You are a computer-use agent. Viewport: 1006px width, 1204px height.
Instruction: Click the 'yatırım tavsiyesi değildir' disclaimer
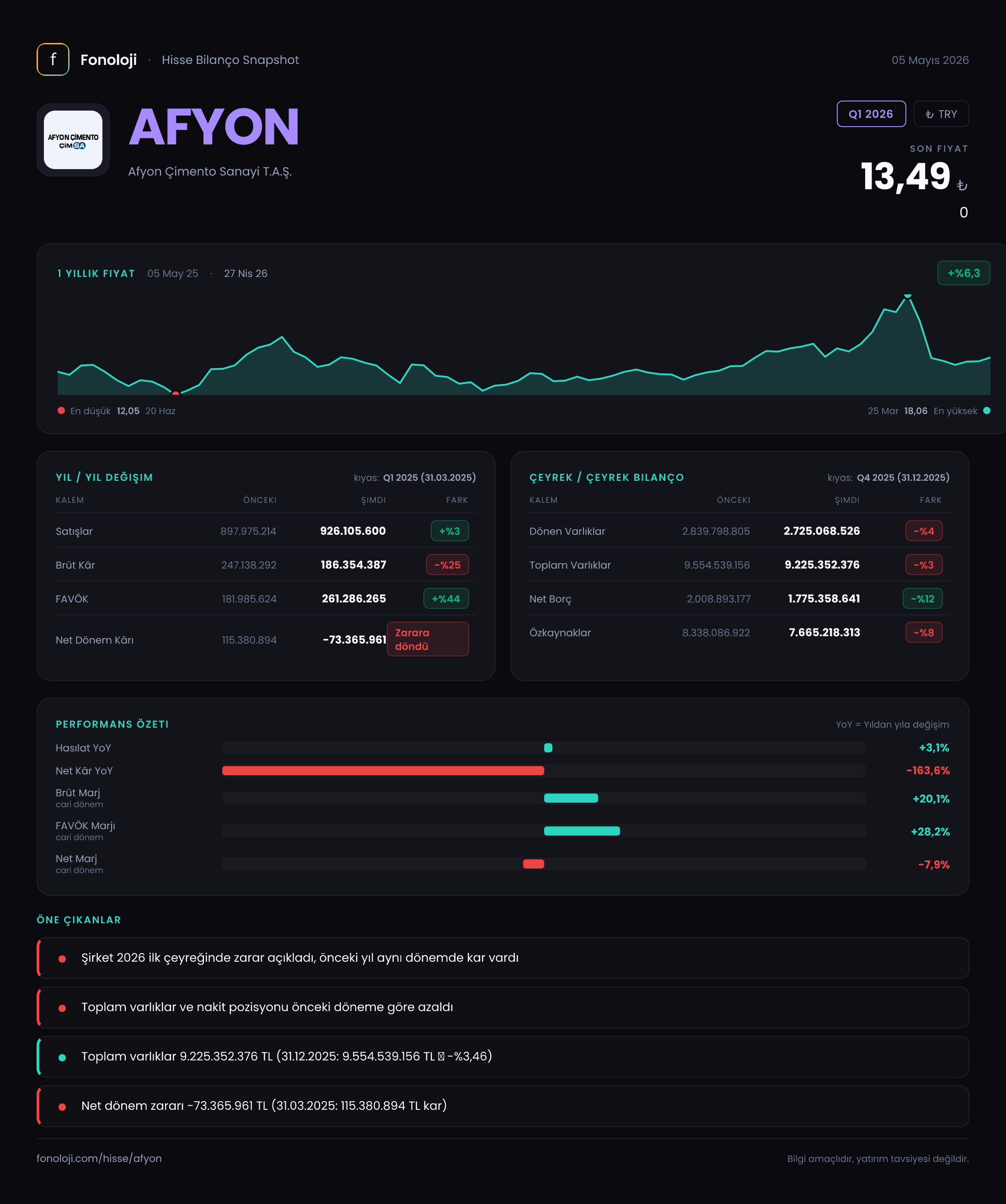point(912,1159)
